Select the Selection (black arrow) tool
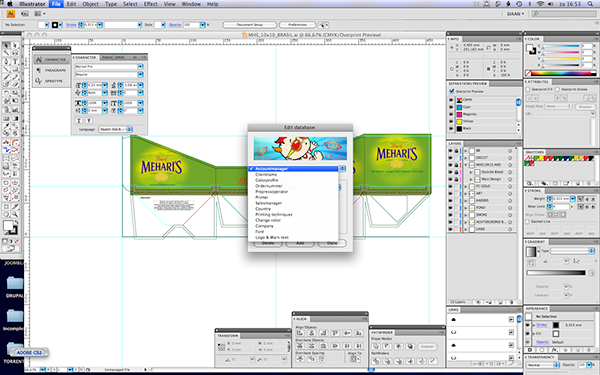 tap(7, 46)
